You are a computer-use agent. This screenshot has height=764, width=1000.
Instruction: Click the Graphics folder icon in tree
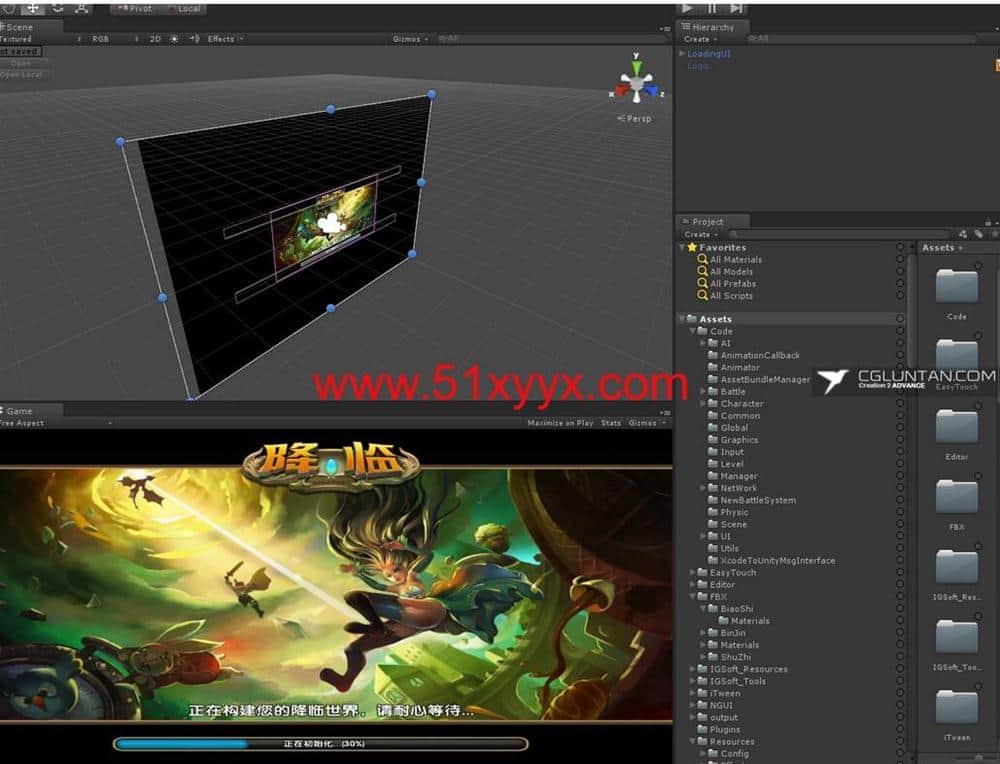point(713,440)
